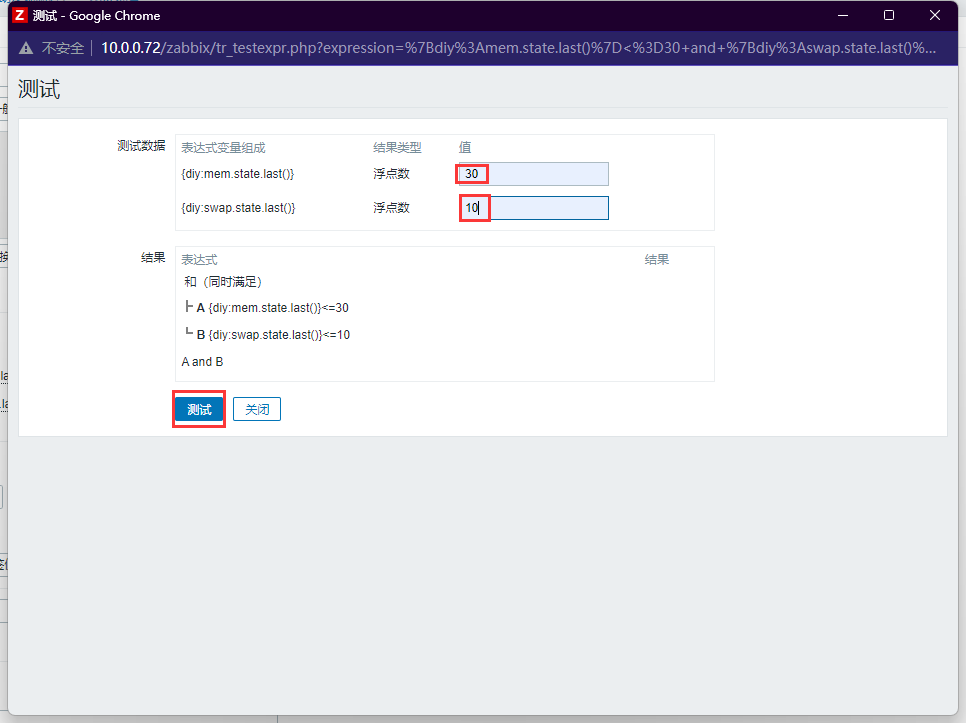Click the 'A and B' expression text
The height and width of the screenshot is (723, 966).
pyautogui.click(x=202, y=362)
